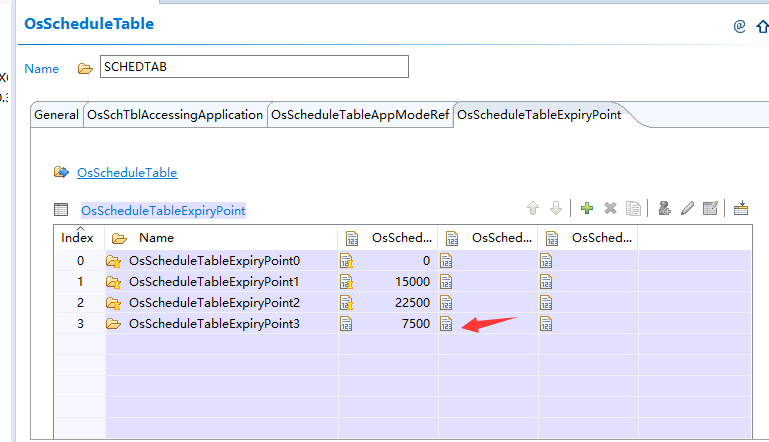
Task: Click offset value 0 in ExpiryPoint0 row
Action: [x=426, y=261]
